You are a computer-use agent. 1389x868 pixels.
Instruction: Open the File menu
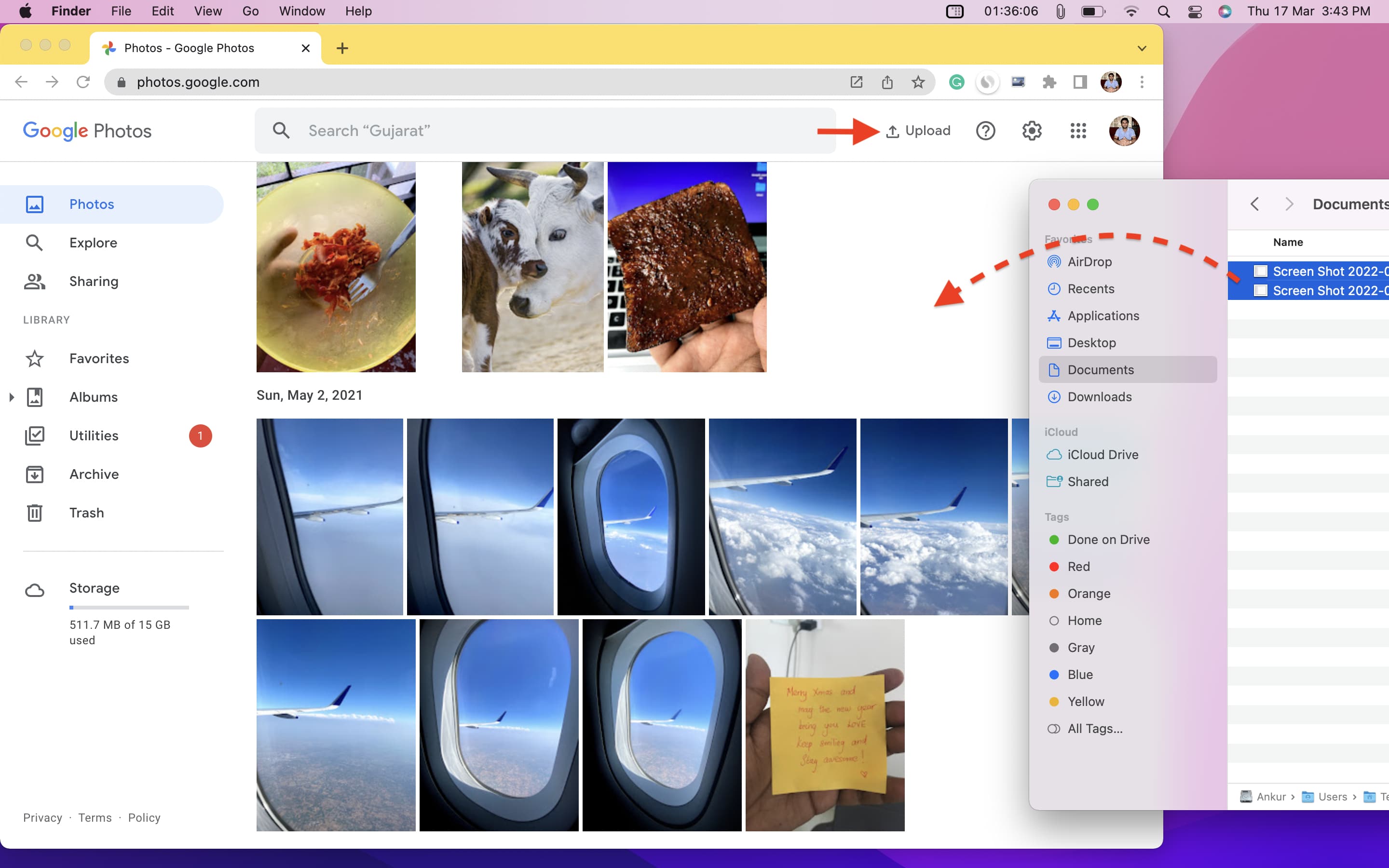tap(121, 11)
